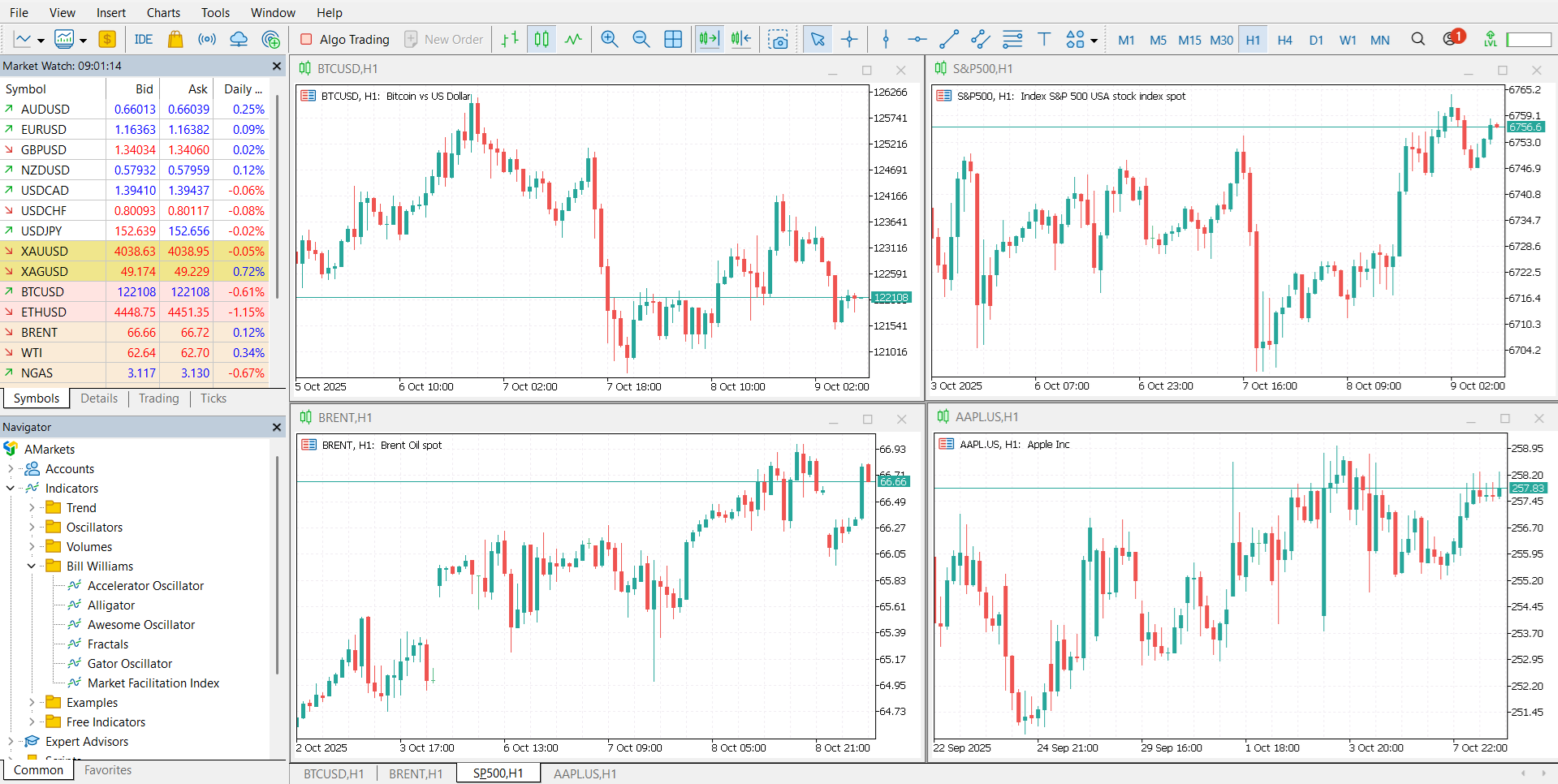Expand the Accounts tree node

click(x=11, y=468)
